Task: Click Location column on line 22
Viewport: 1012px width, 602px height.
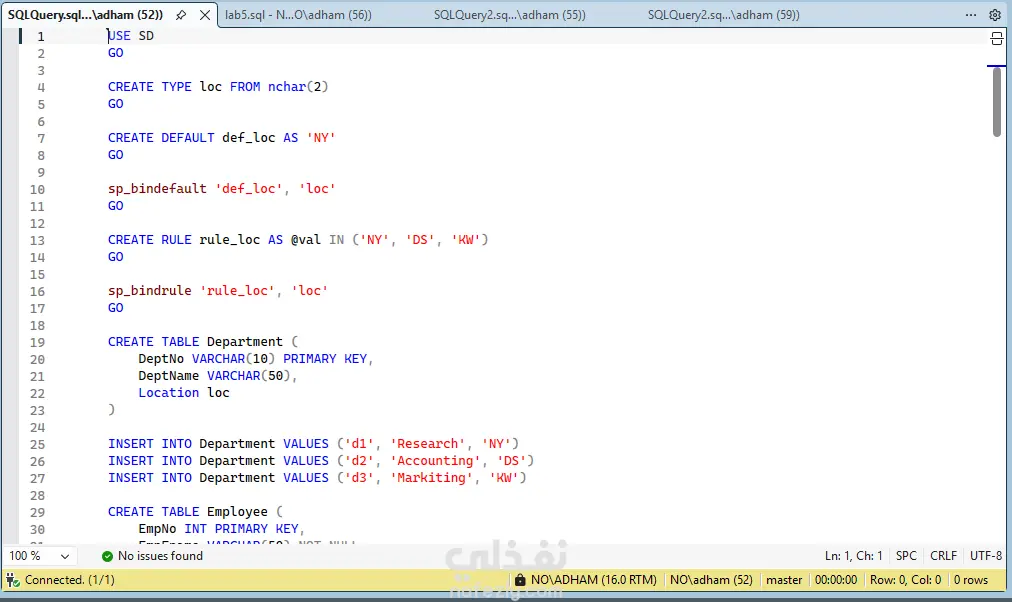Action: pos(168,393)
